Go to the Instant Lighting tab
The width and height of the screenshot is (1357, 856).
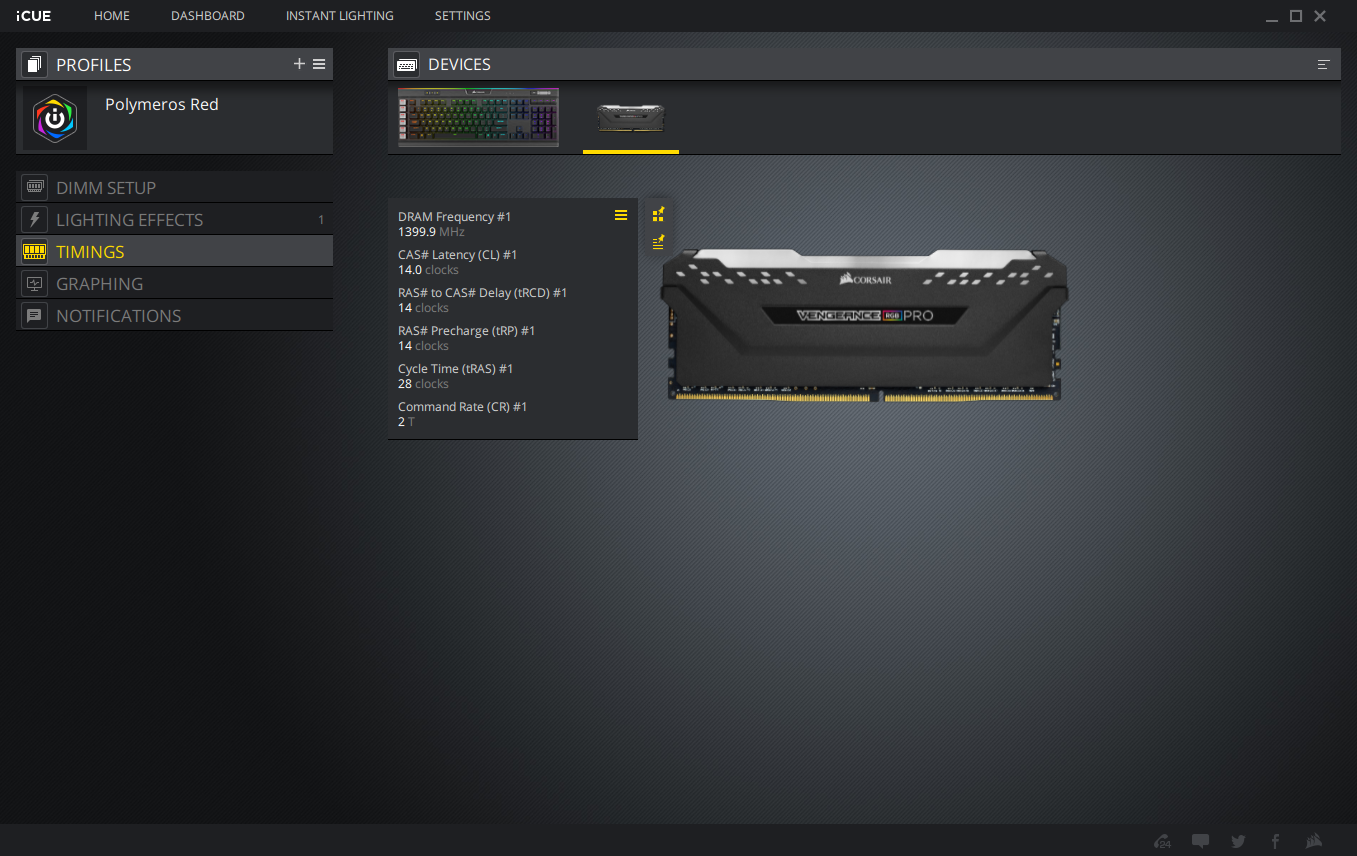(339, 16)
